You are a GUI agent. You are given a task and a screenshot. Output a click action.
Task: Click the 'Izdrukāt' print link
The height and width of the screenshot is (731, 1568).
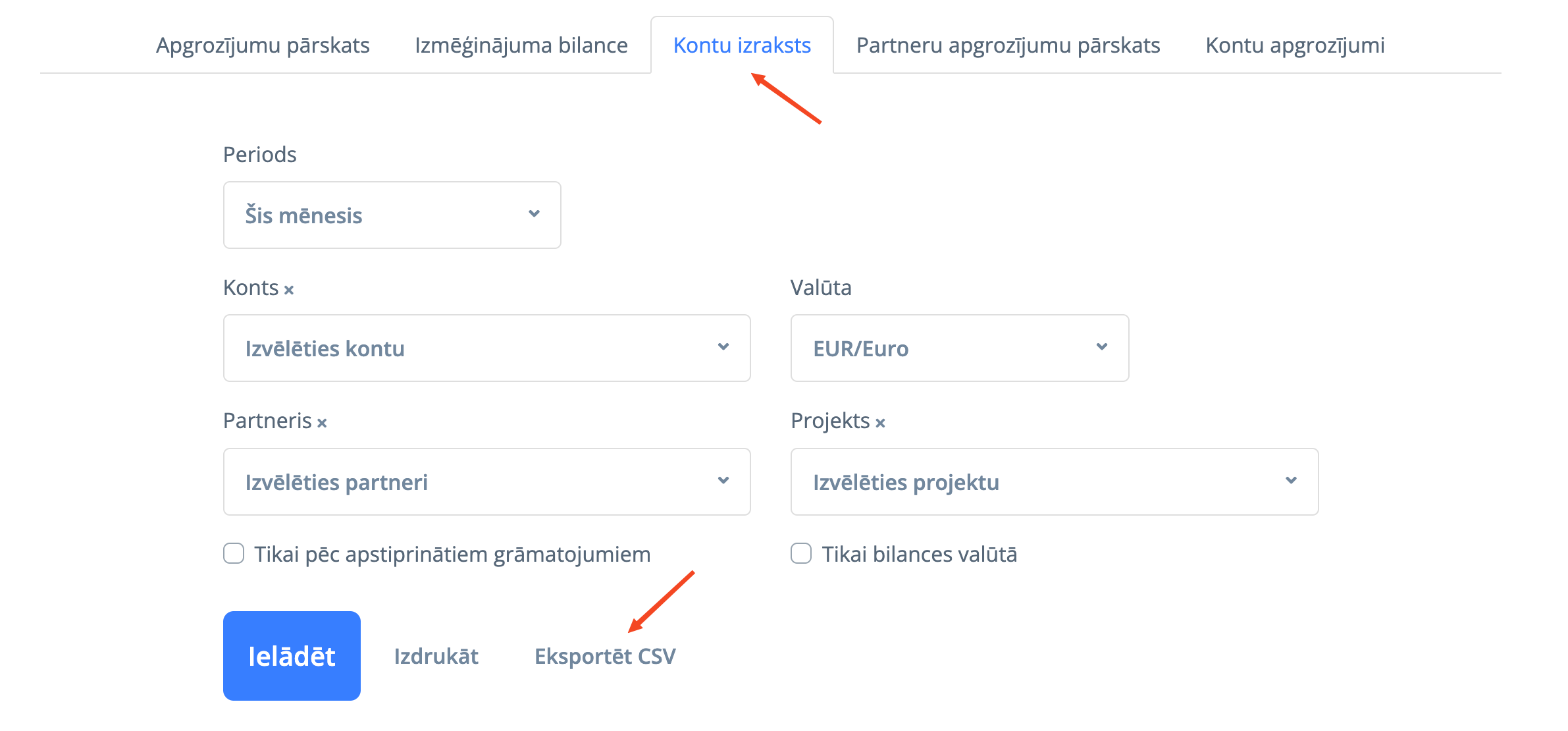pos(436,656)
